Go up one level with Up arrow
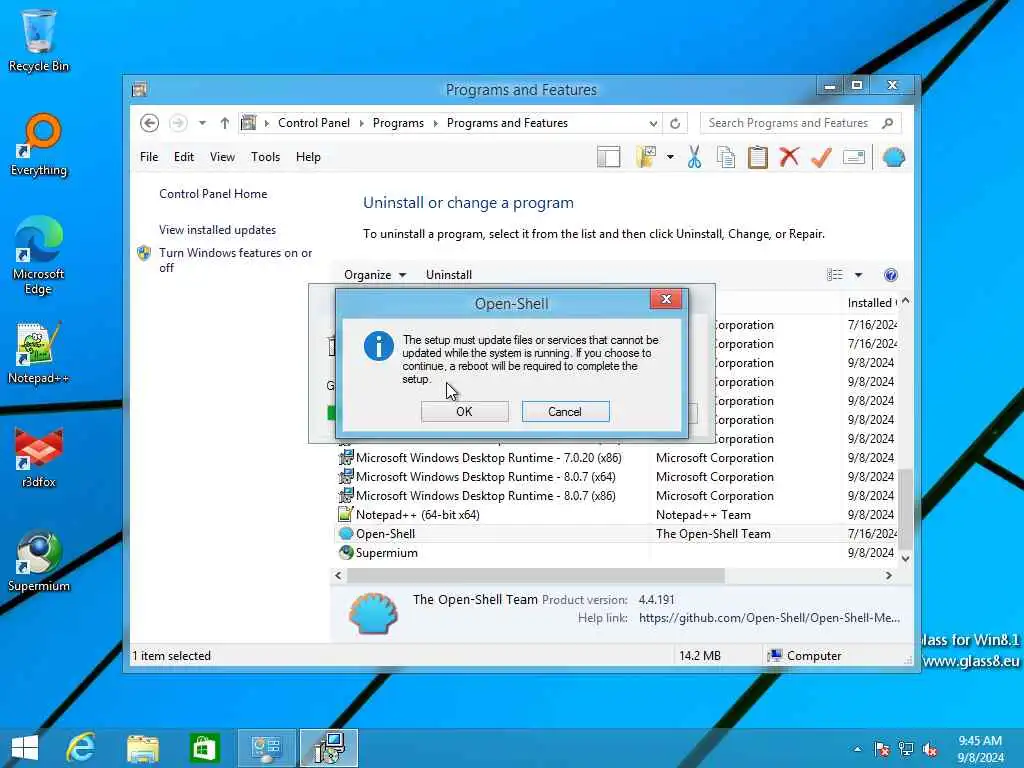Screen dimensions: 1024x768 pyautogui.click(x=225, y=123)
